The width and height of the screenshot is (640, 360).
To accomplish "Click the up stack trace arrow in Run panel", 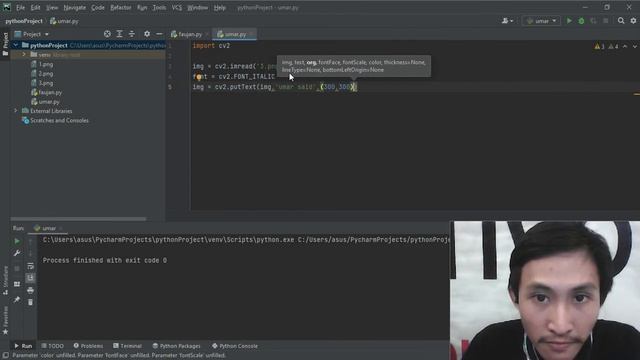I will (x=30, y=241).
